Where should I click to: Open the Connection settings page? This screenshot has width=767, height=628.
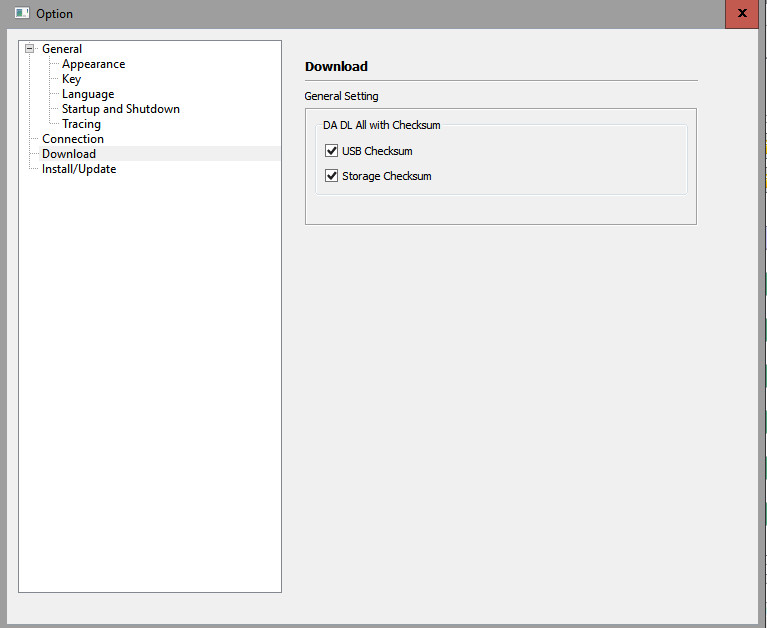pyautogui.click(x=72, y=139)
